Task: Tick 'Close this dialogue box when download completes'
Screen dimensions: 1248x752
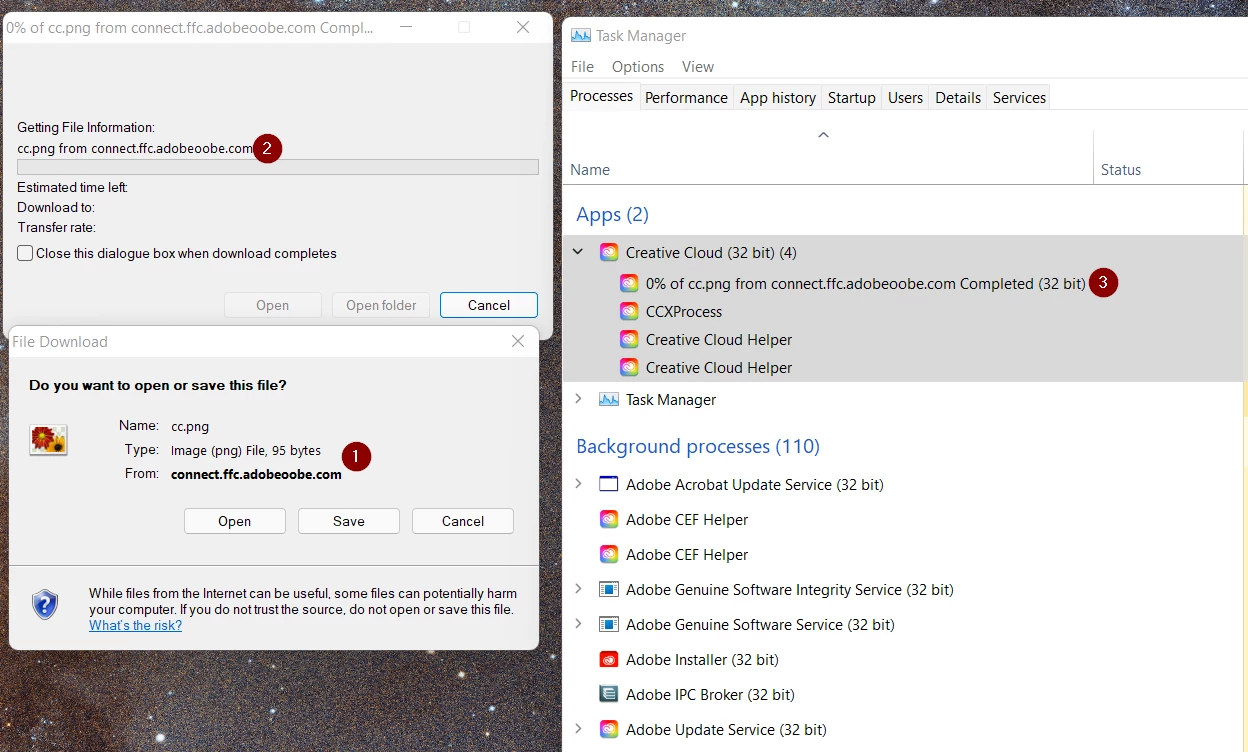Action: pyautogui.click(x=25, y=253)
